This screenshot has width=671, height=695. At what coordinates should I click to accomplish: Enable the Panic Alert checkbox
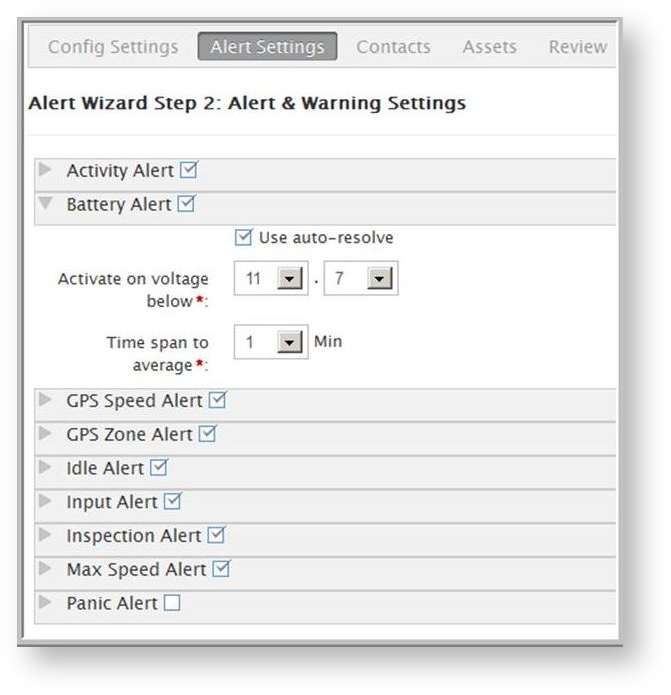172,603
